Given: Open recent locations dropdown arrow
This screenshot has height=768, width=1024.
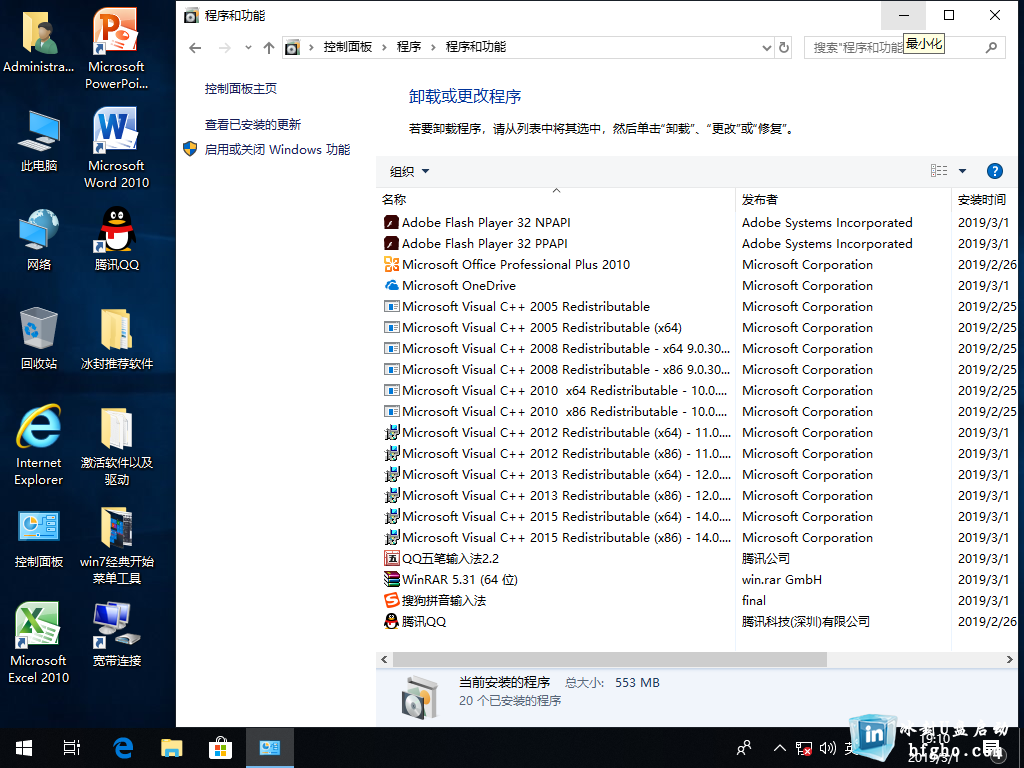Looking at the screenshot, I should (x=248, y=48).
